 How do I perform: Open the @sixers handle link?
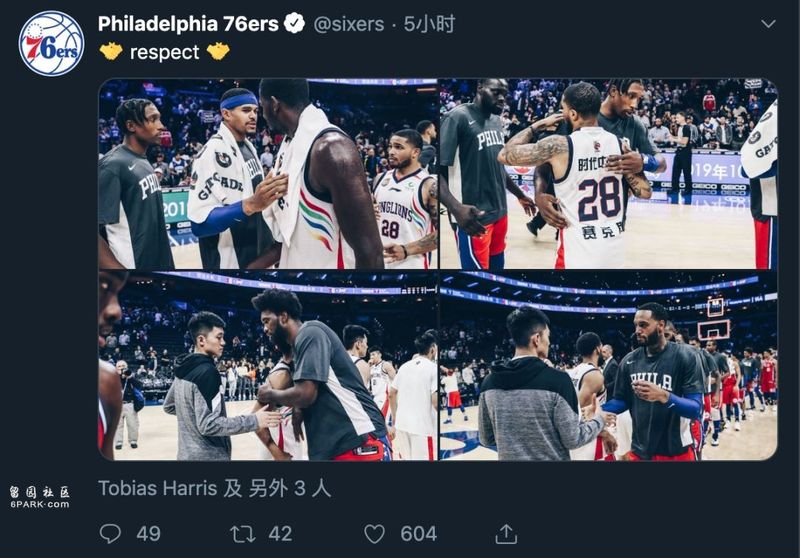click(348, 24)
